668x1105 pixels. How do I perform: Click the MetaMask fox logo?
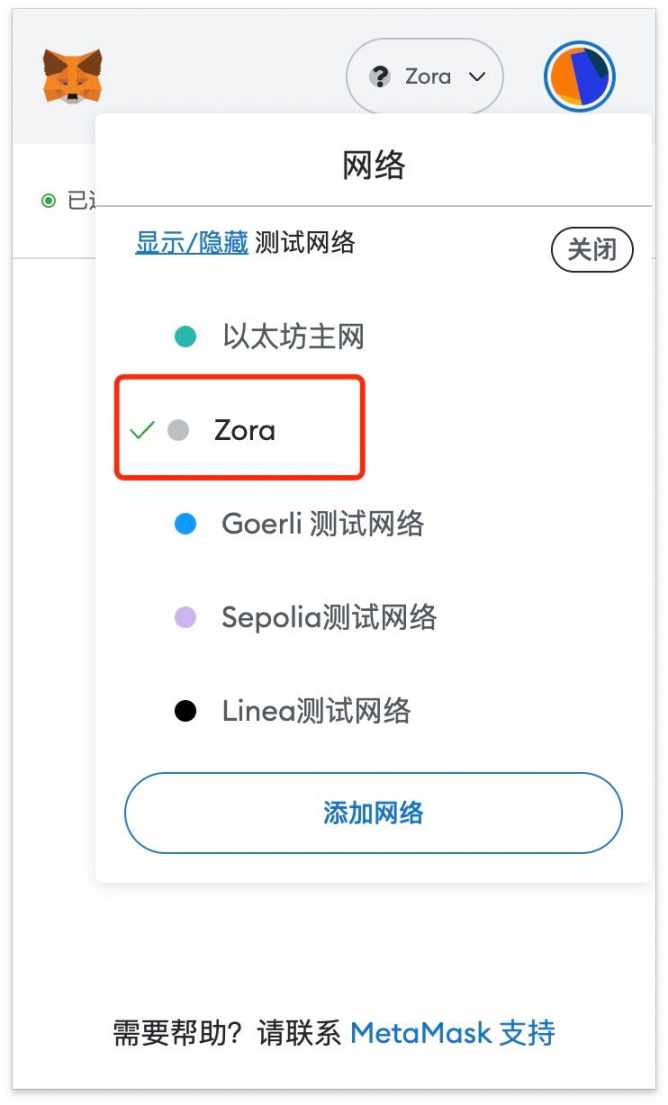pyautogui.click(x=72, y=76)
